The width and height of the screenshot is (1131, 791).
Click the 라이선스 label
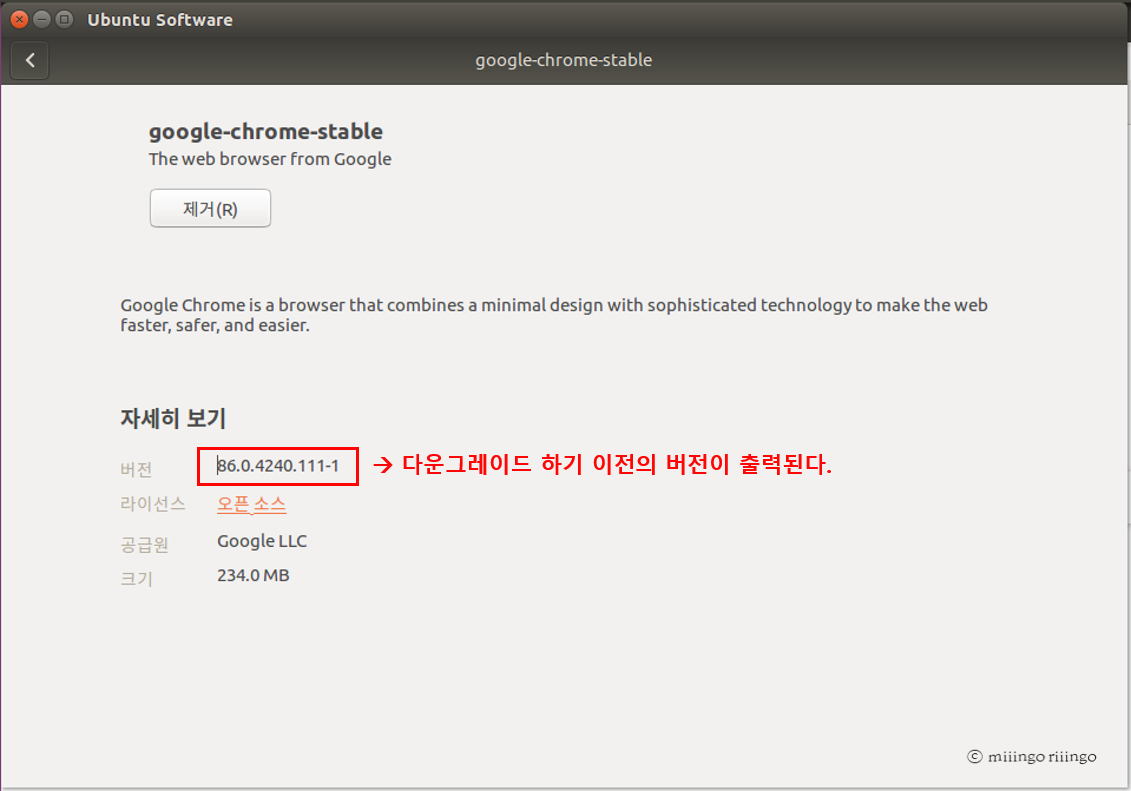click(x=153, y=503)
